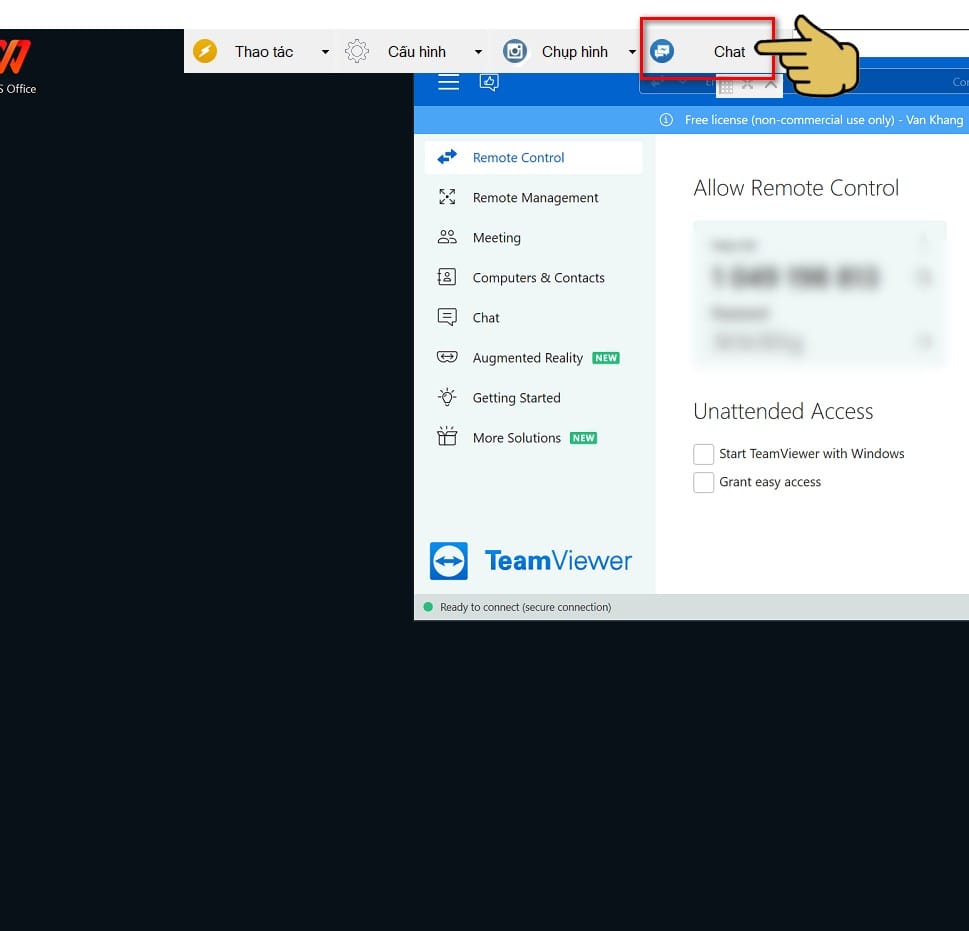Open Chat in the TeamViewer sidebar
This screenshot has height=931, width=969.
coord(533,318)
